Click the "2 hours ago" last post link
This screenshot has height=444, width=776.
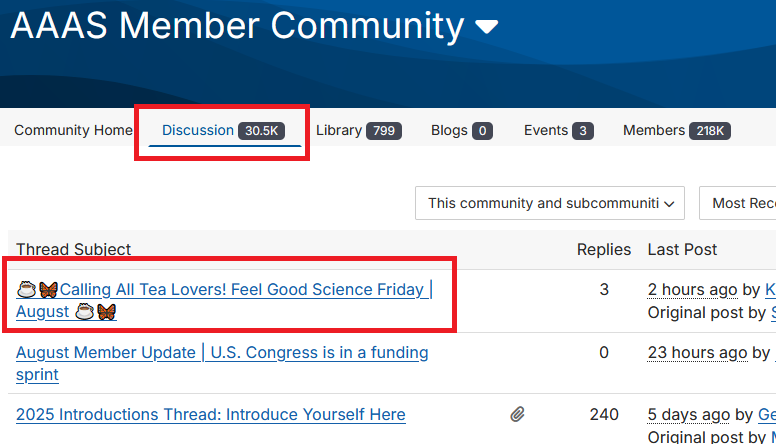pos(692,290)
